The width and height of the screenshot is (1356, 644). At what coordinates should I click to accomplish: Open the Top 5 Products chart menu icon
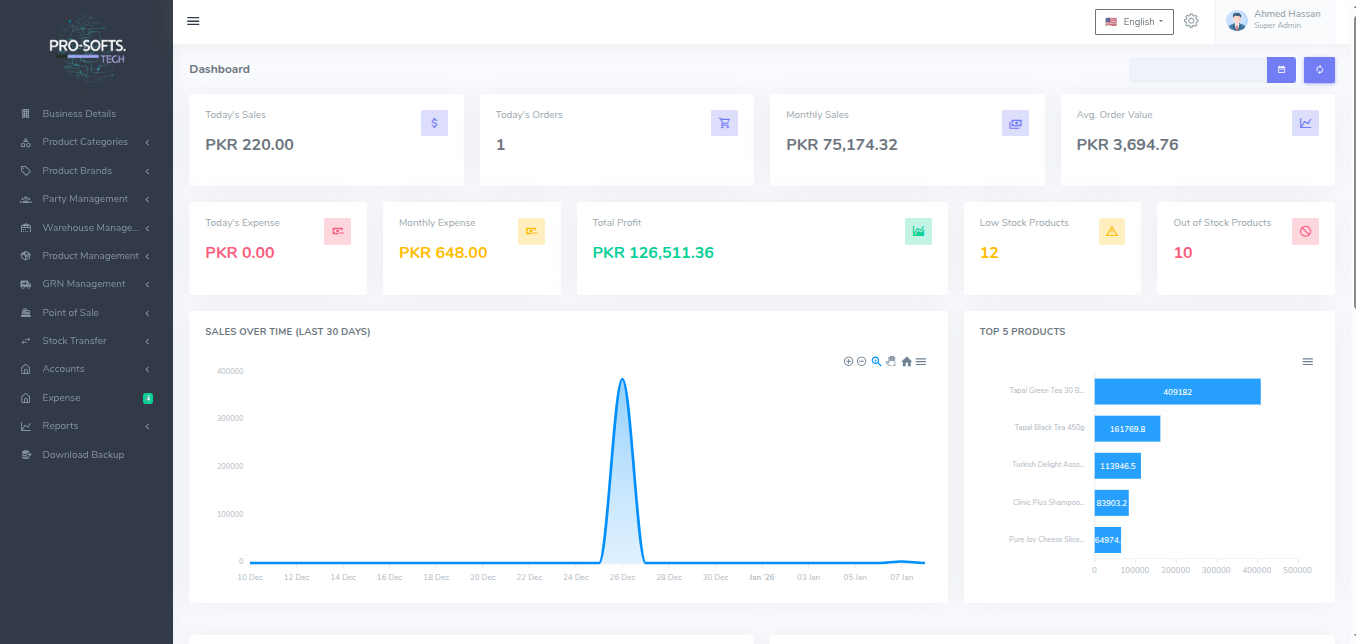(1307, 361)
